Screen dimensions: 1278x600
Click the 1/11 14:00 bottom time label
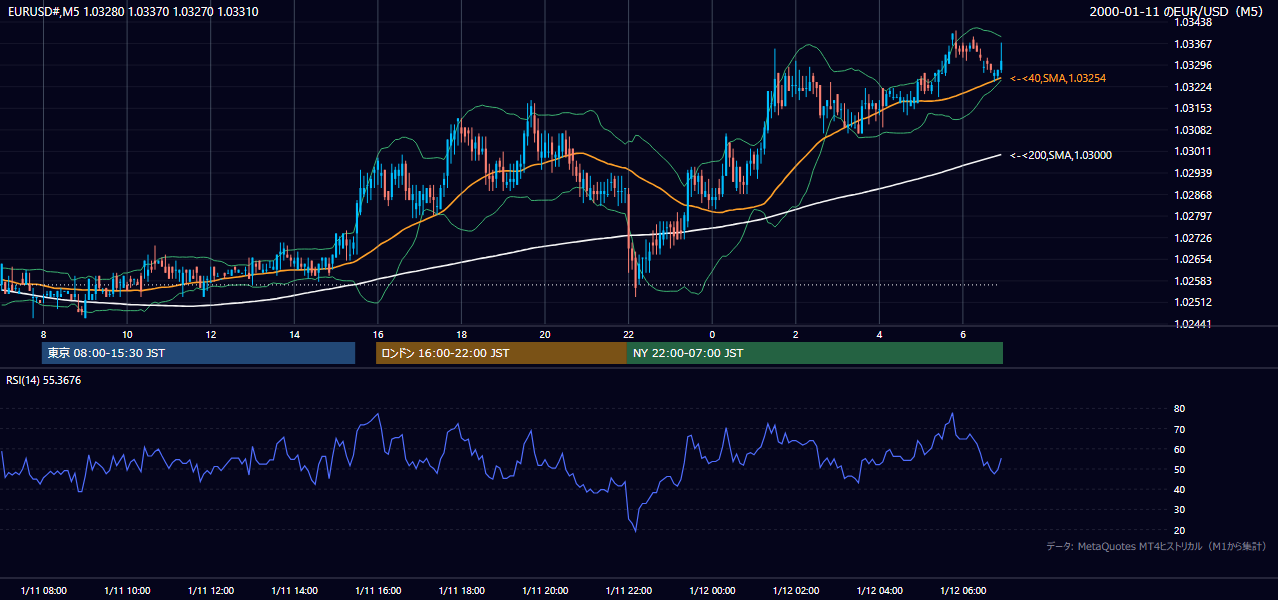pos(294,590)
